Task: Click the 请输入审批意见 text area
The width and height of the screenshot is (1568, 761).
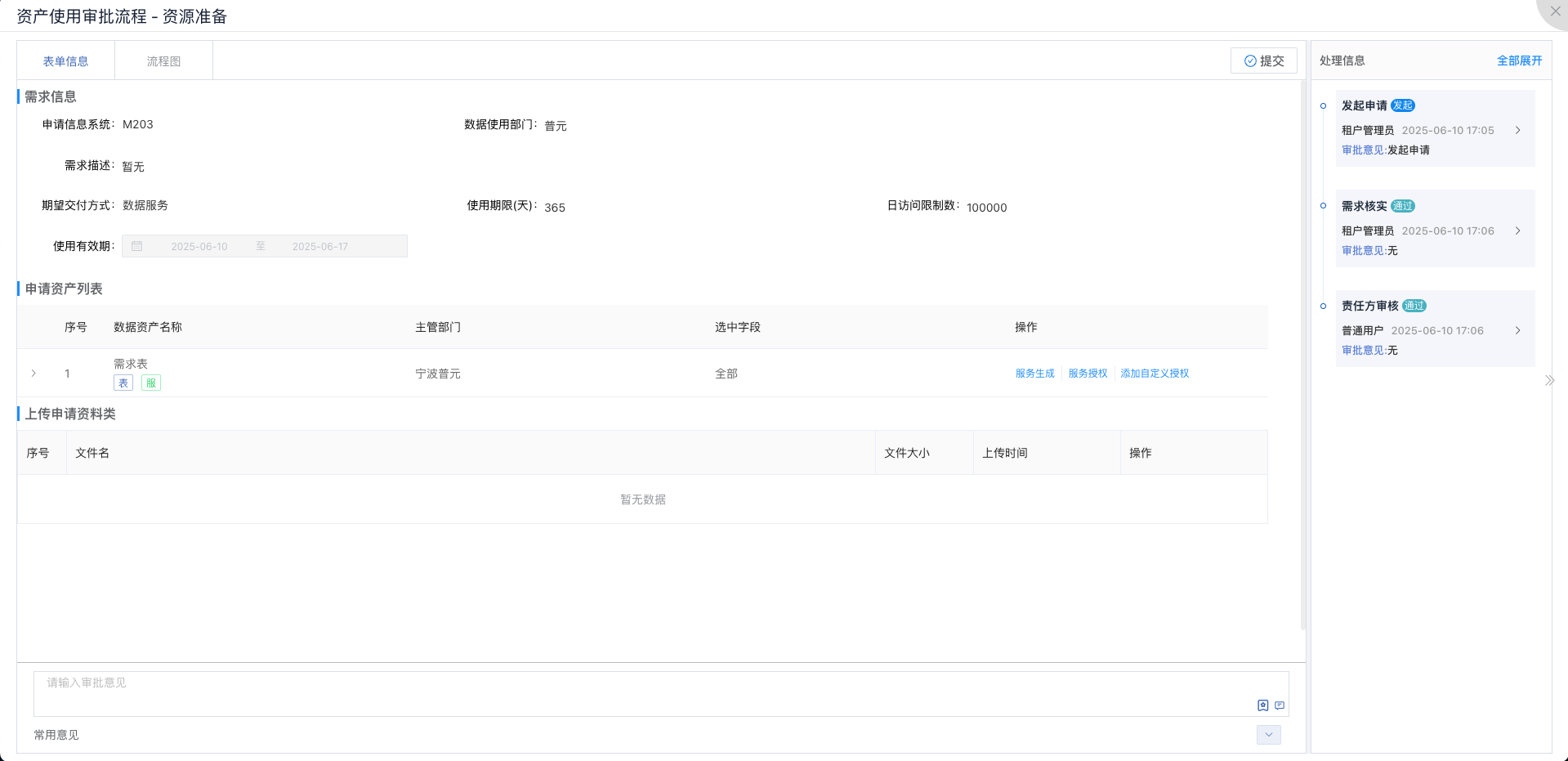Action: click(637, 691)
